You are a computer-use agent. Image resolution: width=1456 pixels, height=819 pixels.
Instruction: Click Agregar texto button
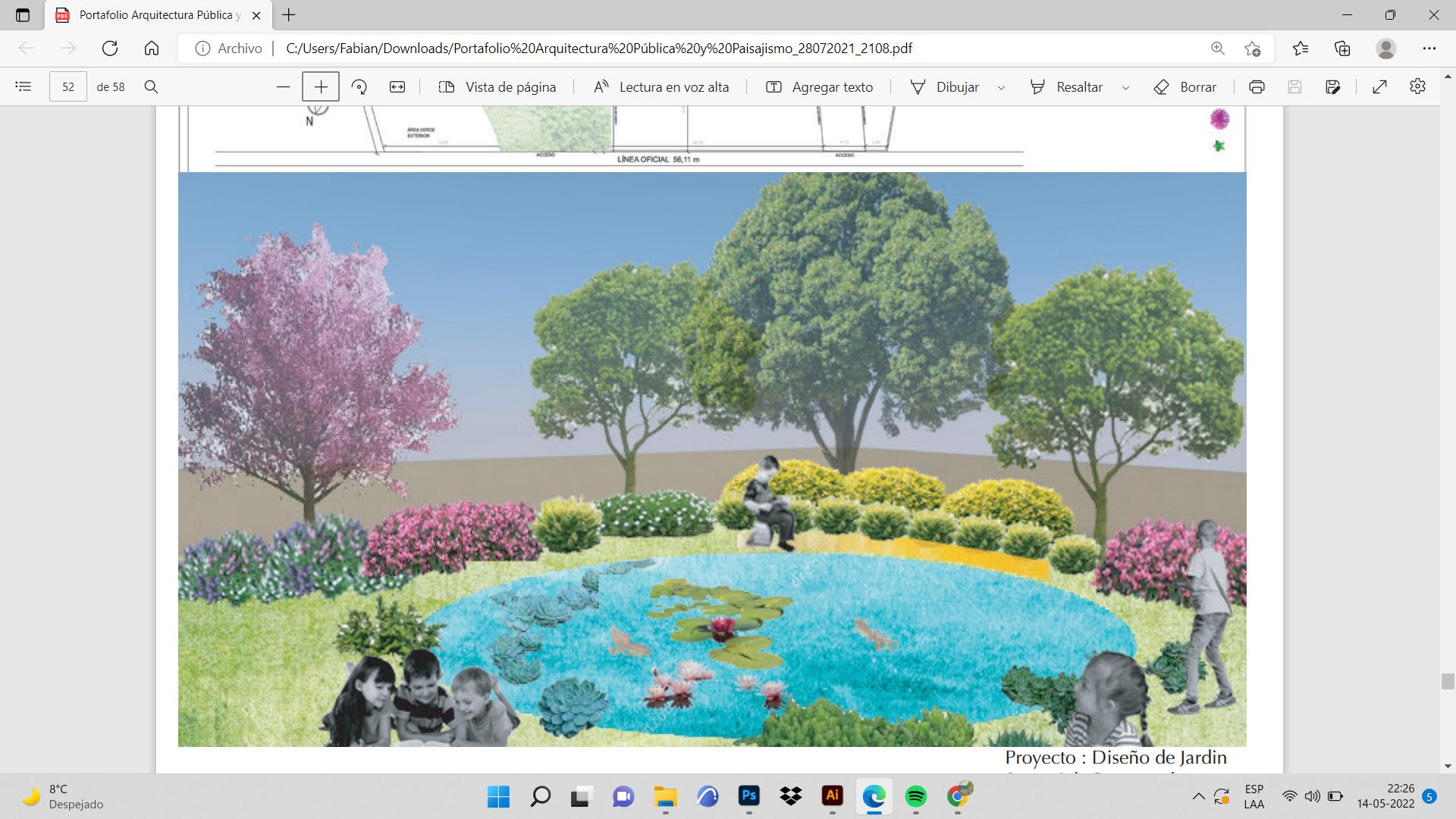tap(819, 86)
